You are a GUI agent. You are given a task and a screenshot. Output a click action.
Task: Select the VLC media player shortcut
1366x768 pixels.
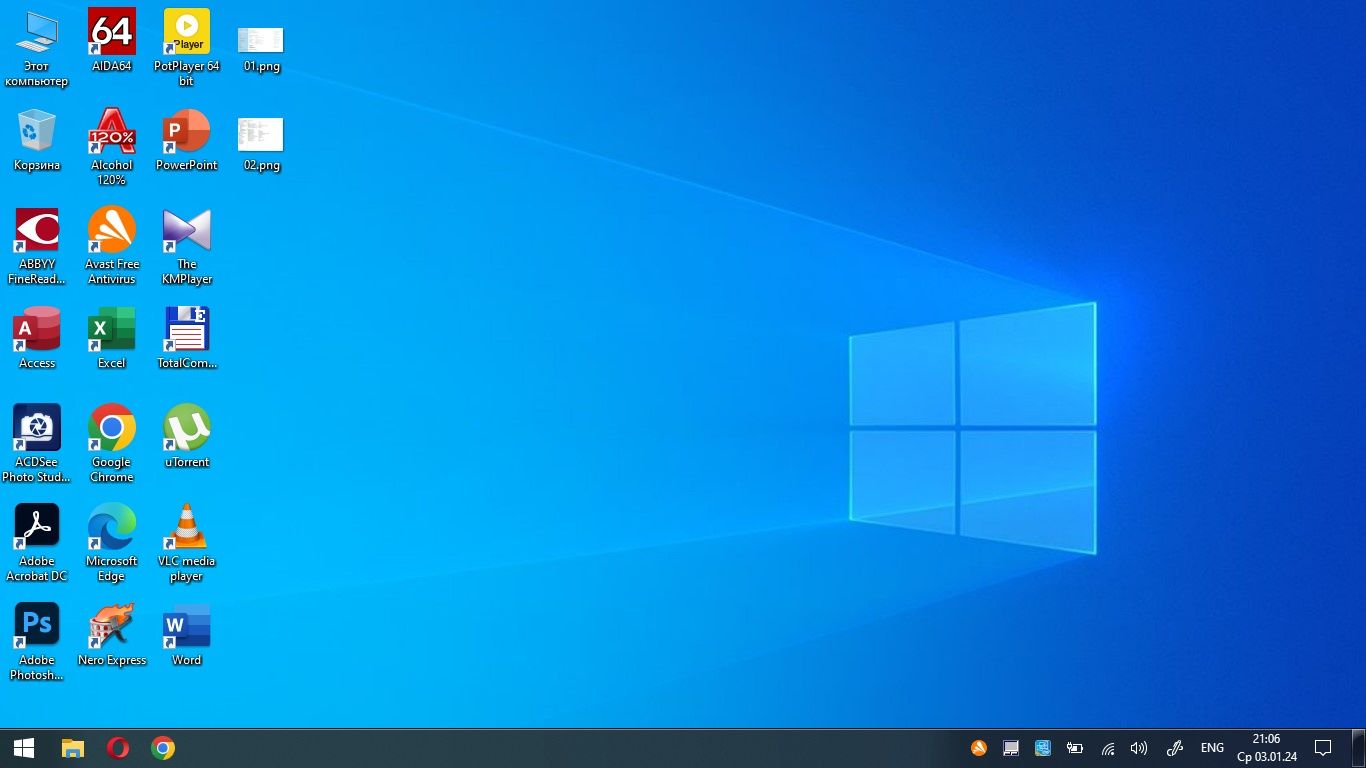tap(187, 543)
